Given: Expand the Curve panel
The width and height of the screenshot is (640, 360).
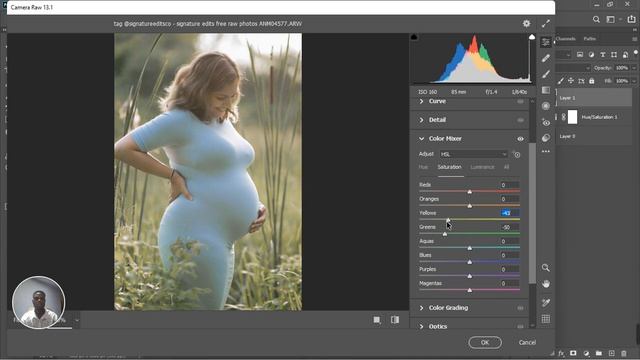Looking at the screenshot, I should pos(421,101).
